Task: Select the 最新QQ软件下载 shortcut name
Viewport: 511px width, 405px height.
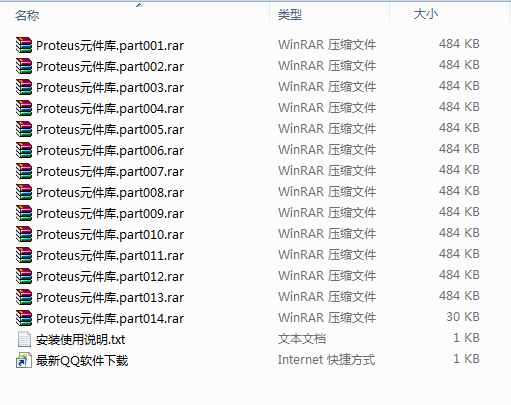Action: (82, 361)
